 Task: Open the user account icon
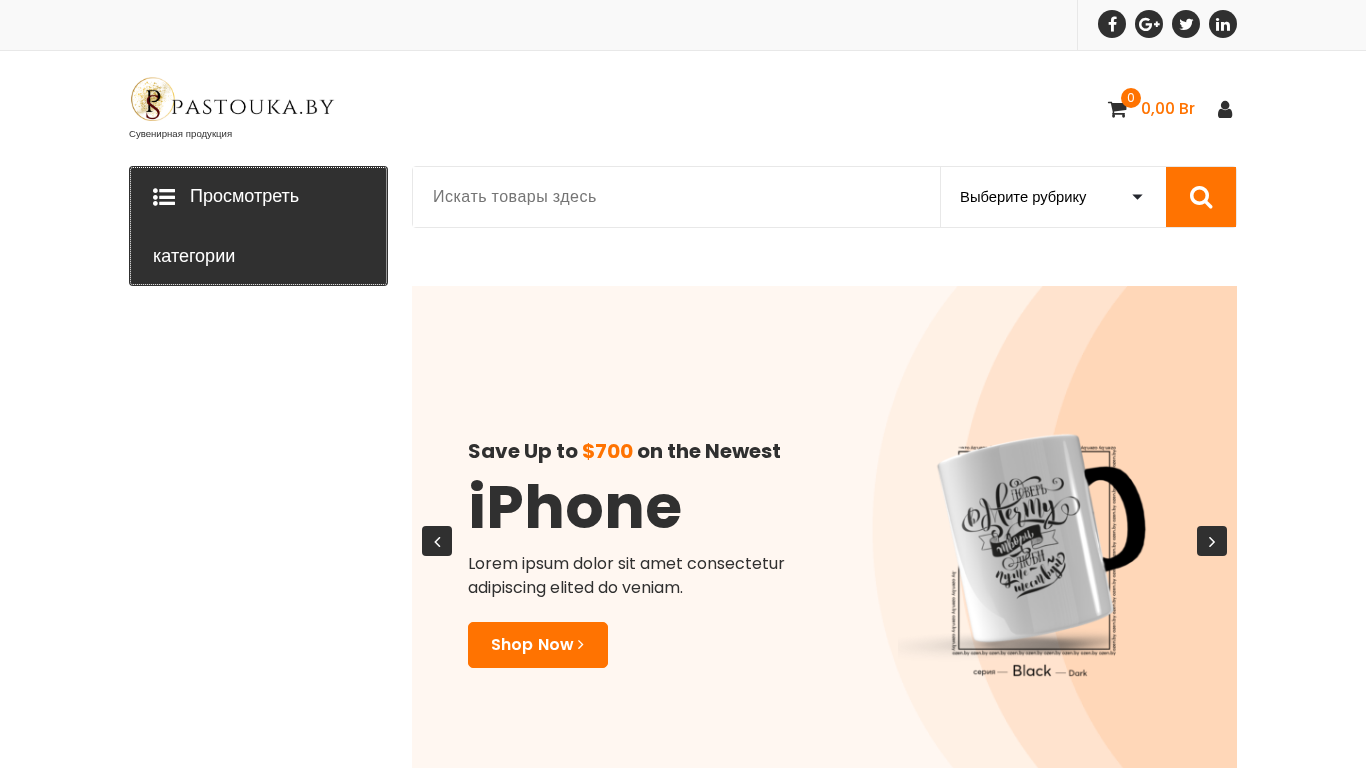[1225, 109]
